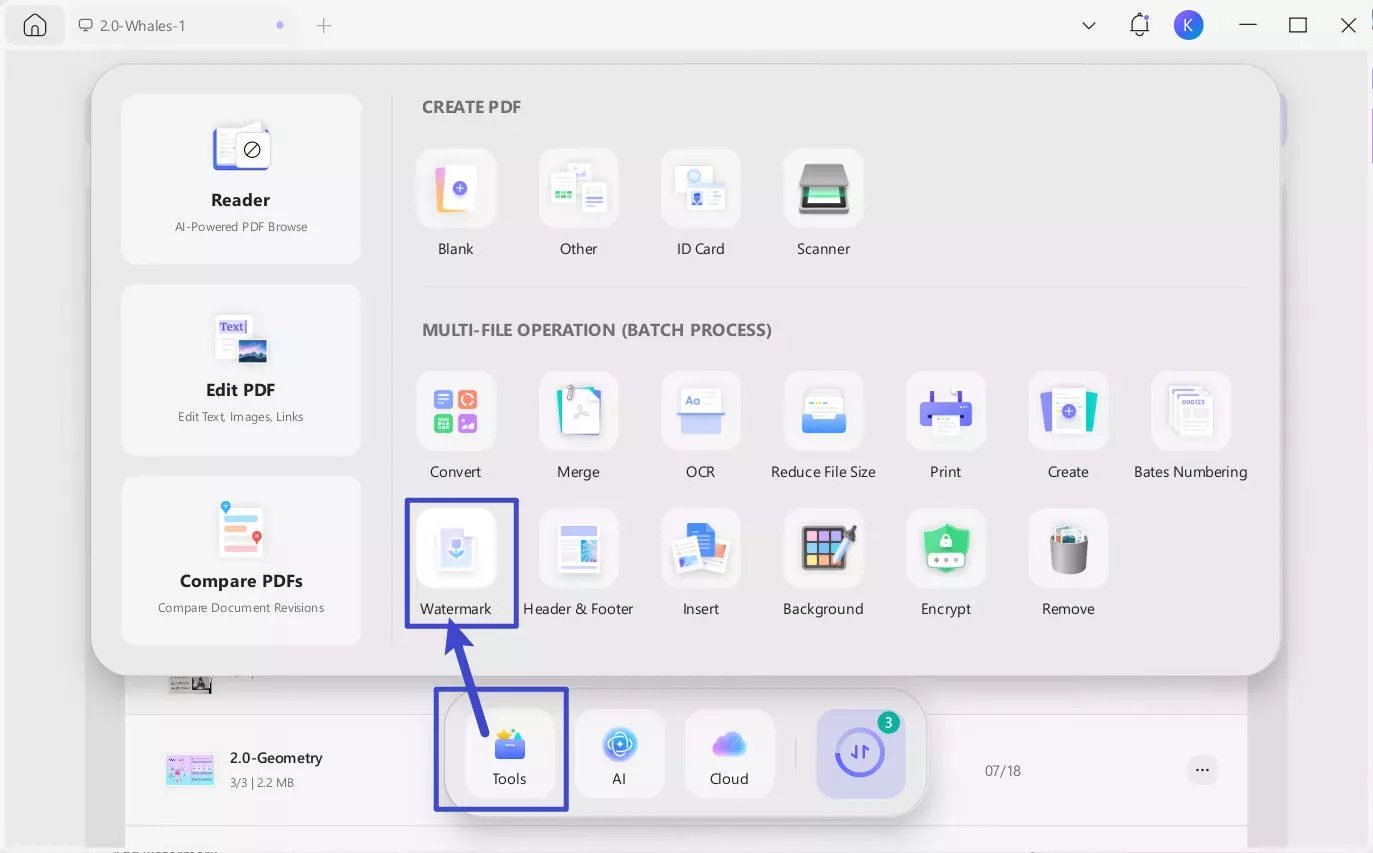Open the Blank PDF creation tool
Viewport: 1373px width, 853px height.
click(456, 189)
